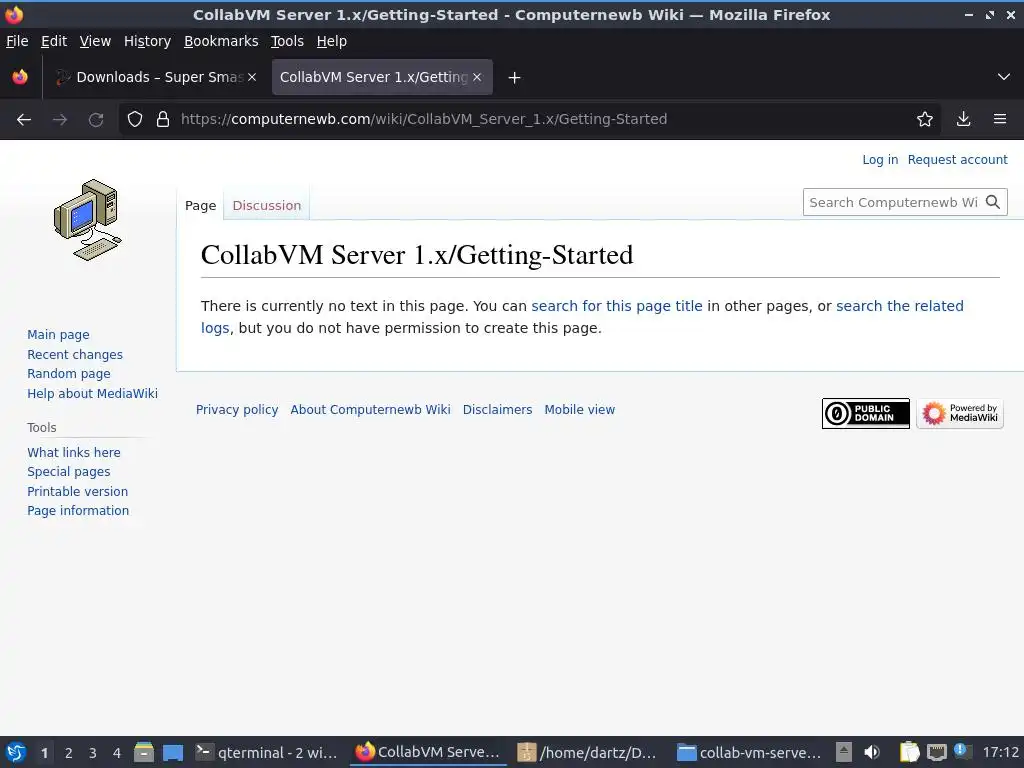Open the Disclaimers footer link
The height and width of the screenshot is (768, 1024).
tap(497, 409)
